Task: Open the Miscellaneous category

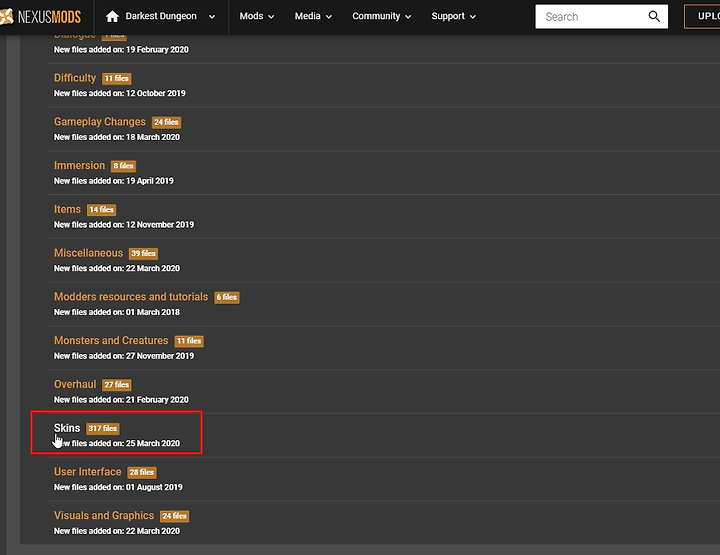Action: [x=88, y=253]
